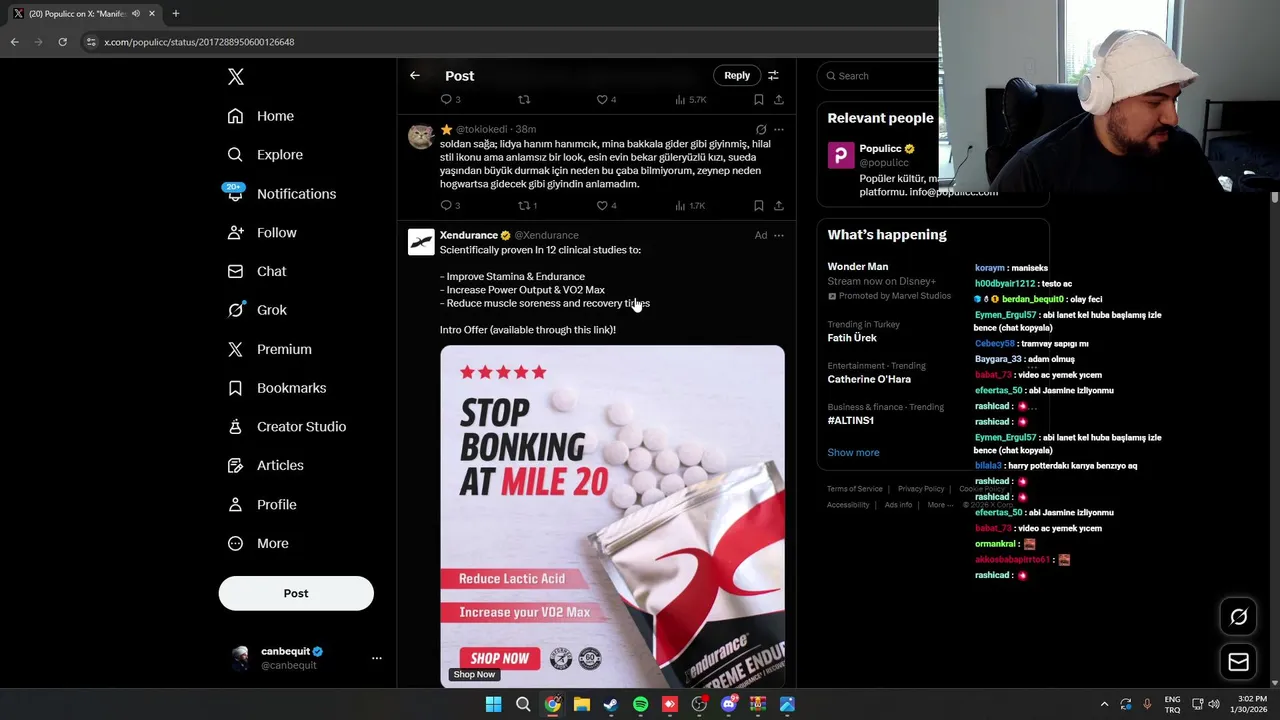Screen dimensions: 1280x720
Task: Open a new browser tab
Action: coord(176,14)
